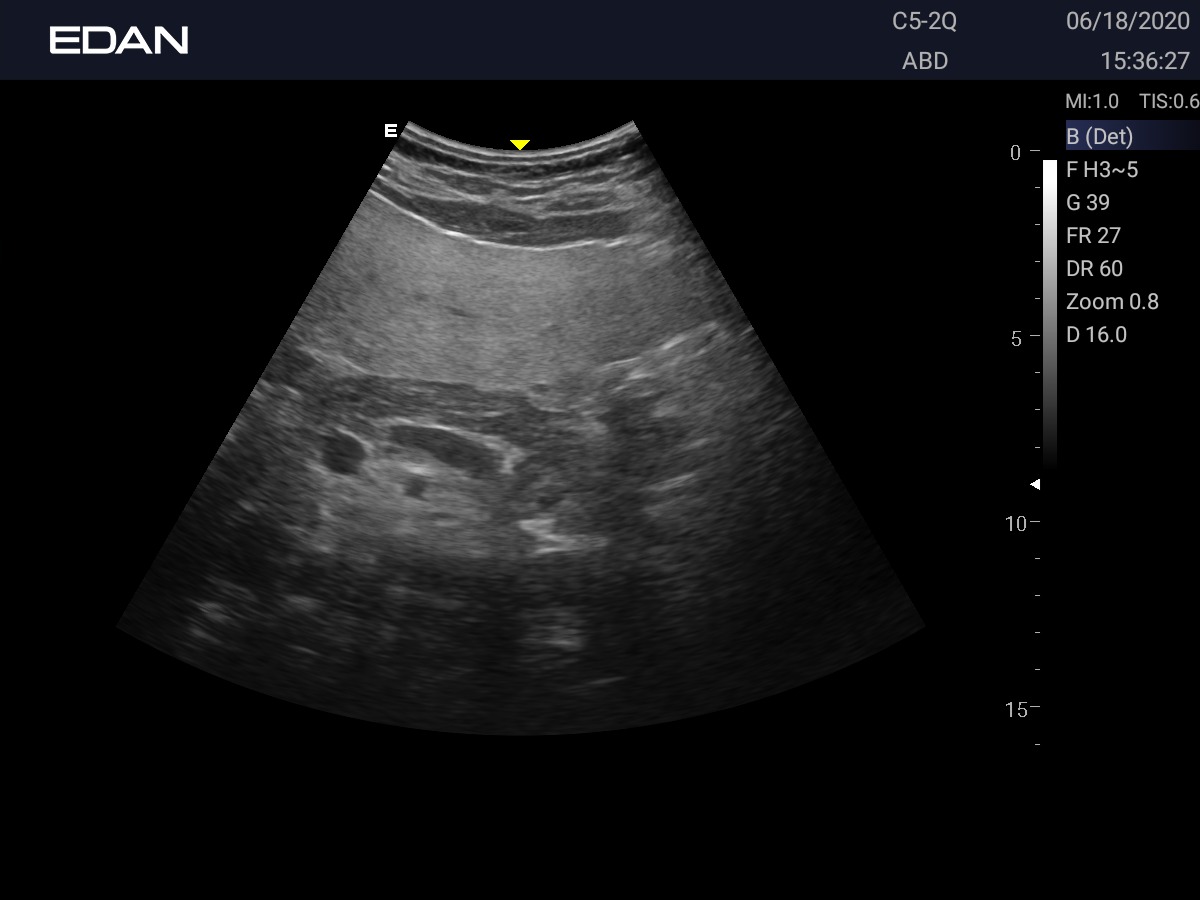The image size is (1200, 900).
Task: Click the yellow triangle probe center marker
Action: click(519, 145)
